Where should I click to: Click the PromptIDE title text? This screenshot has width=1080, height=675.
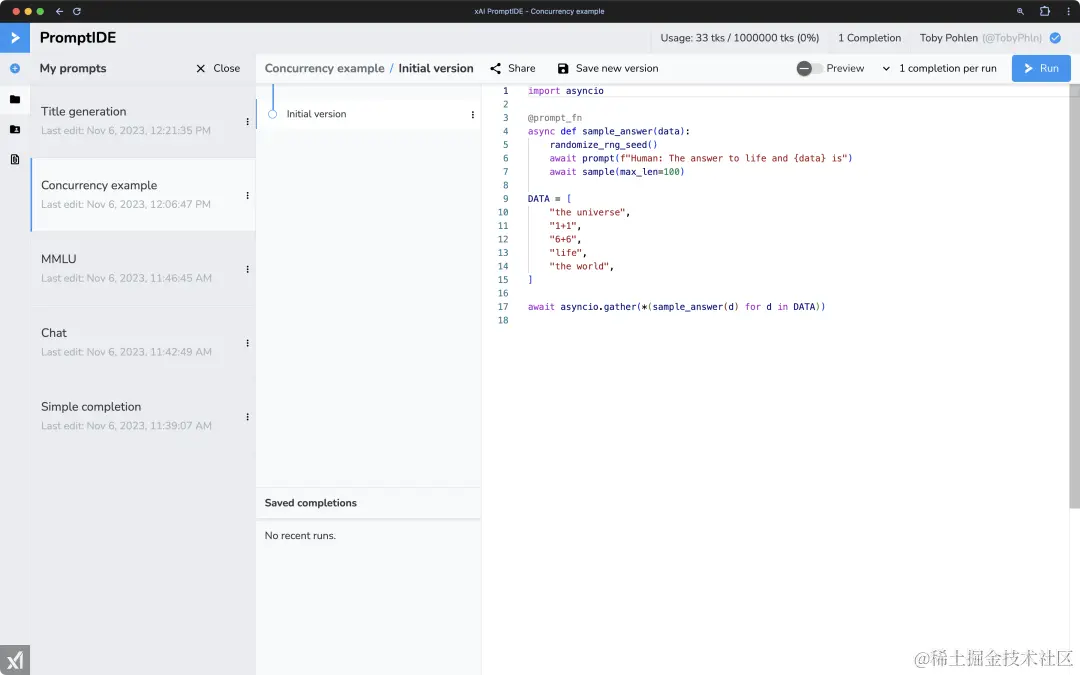click(78, 38)
